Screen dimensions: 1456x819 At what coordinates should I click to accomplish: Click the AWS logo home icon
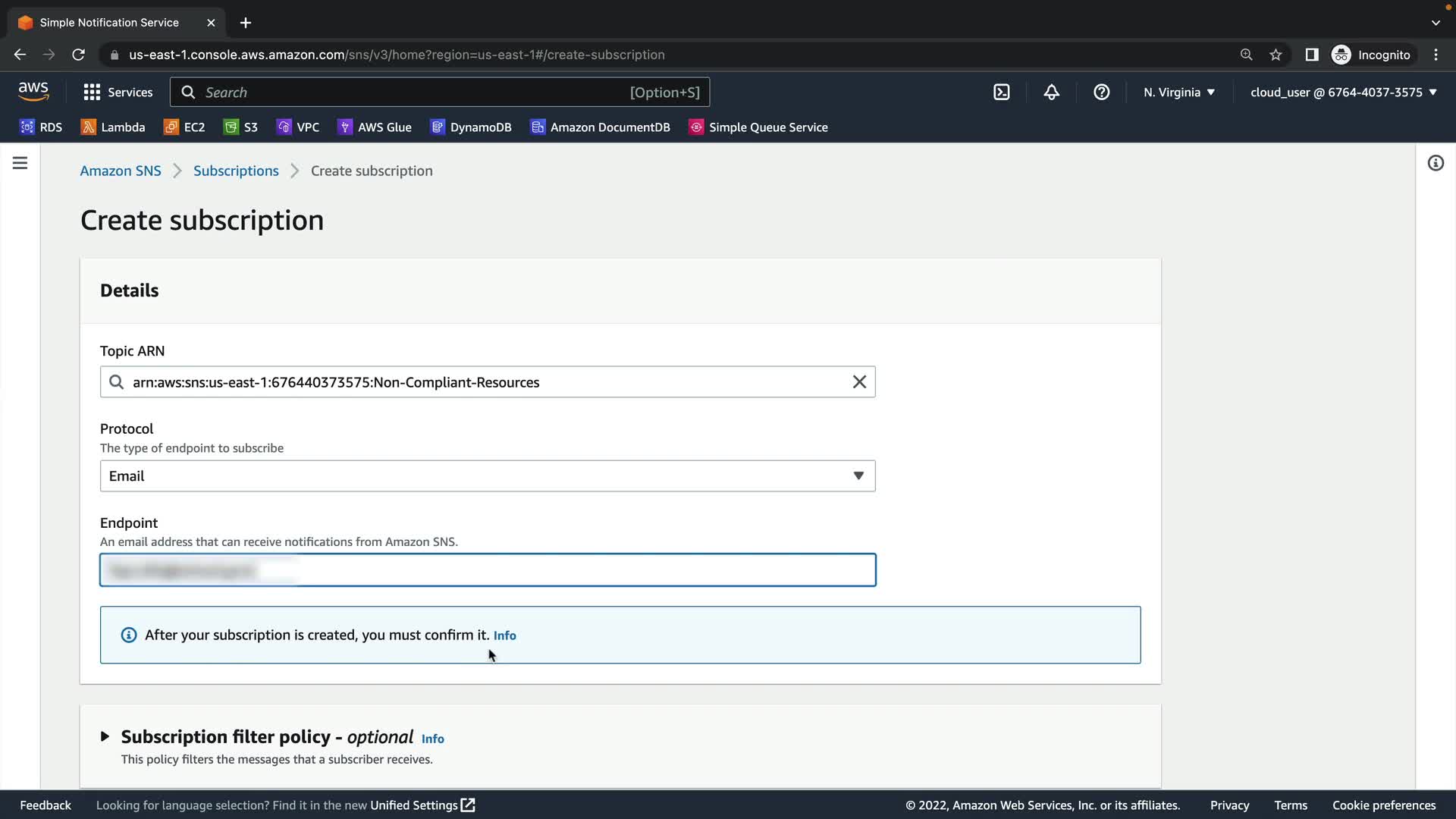(33, 92)
